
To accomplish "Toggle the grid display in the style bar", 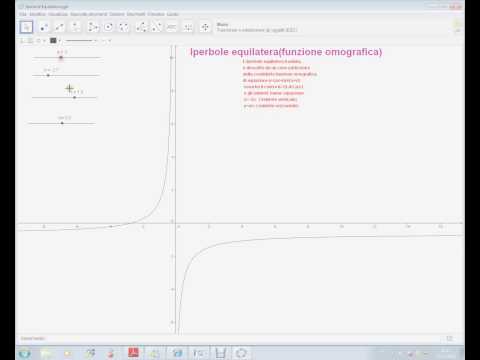I will point(30,41).
